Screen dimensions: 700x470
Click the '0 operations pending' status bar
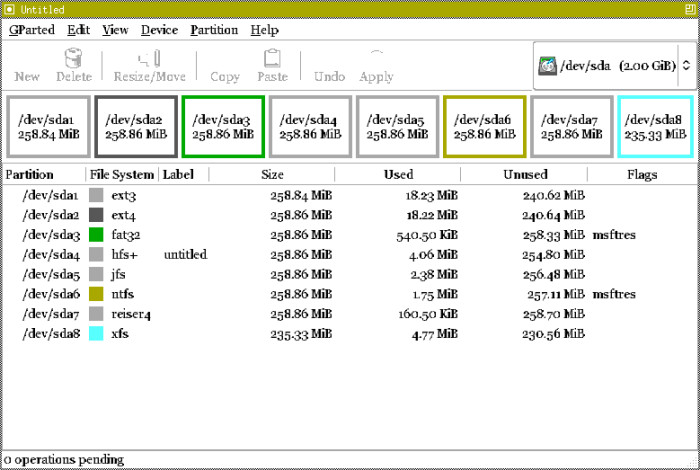[x=64, y=459]
